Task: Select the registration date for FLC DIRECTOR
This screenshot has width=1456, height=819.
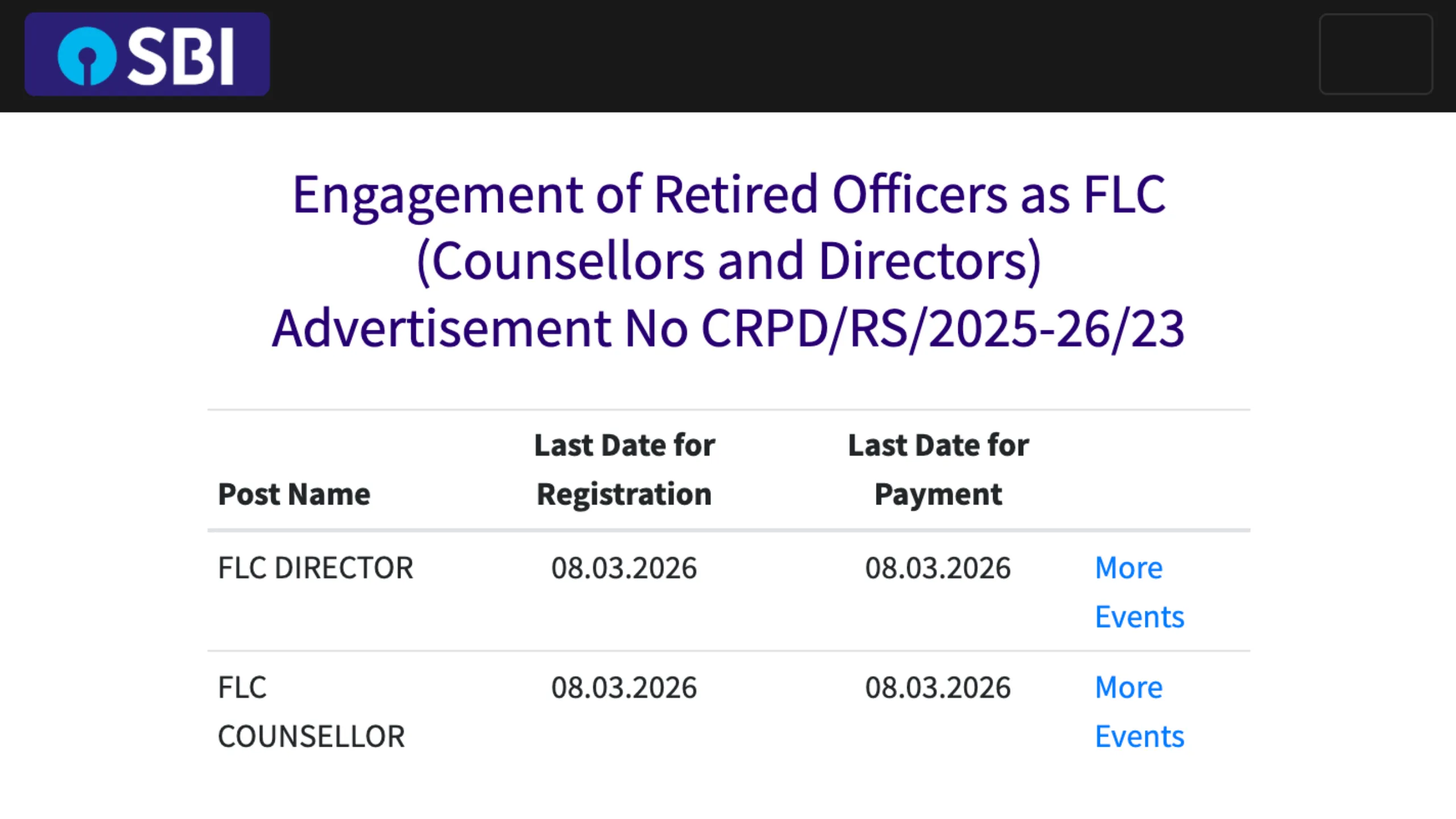Action: pos(624,568)
